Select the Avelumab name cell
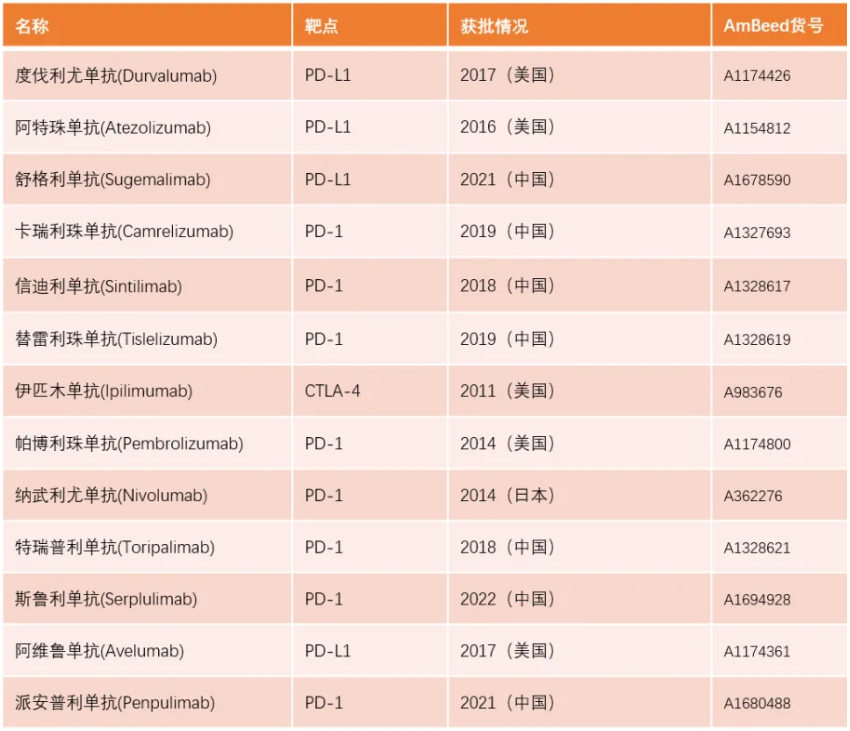850x731 pixels. pyautogui.click(x=100, y=651)
